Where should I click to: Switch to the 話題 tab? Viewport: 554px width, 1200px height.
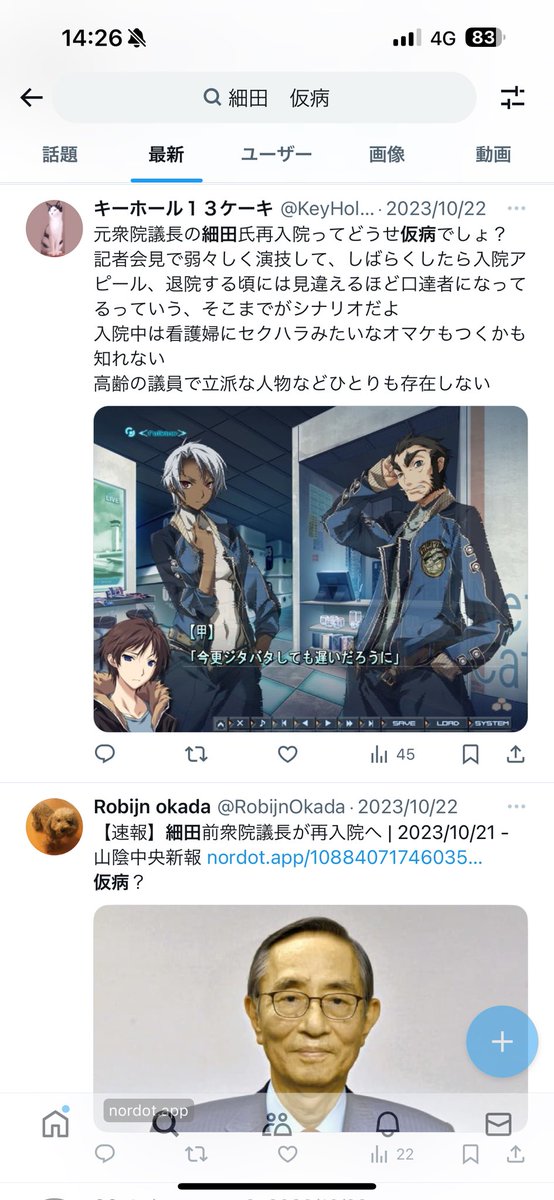pyautogui.click(x=60, y=154)
